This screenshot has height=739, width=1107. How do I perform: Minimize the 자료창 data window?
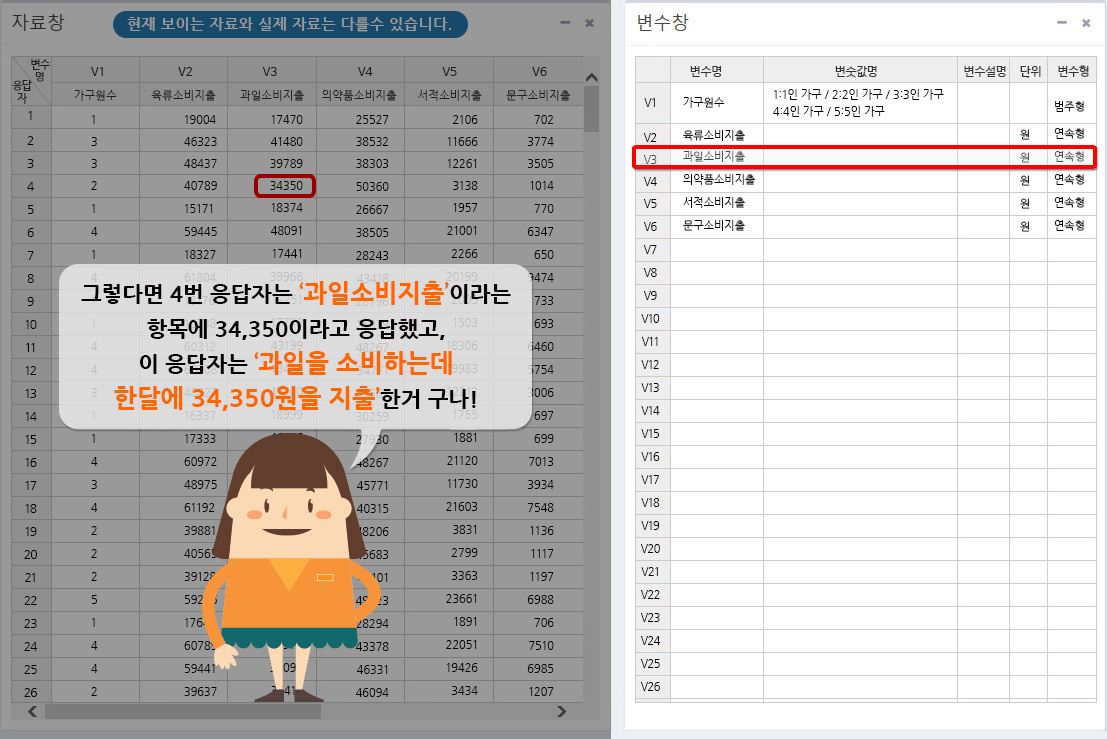pyautogui.click(x=565, y=23)
